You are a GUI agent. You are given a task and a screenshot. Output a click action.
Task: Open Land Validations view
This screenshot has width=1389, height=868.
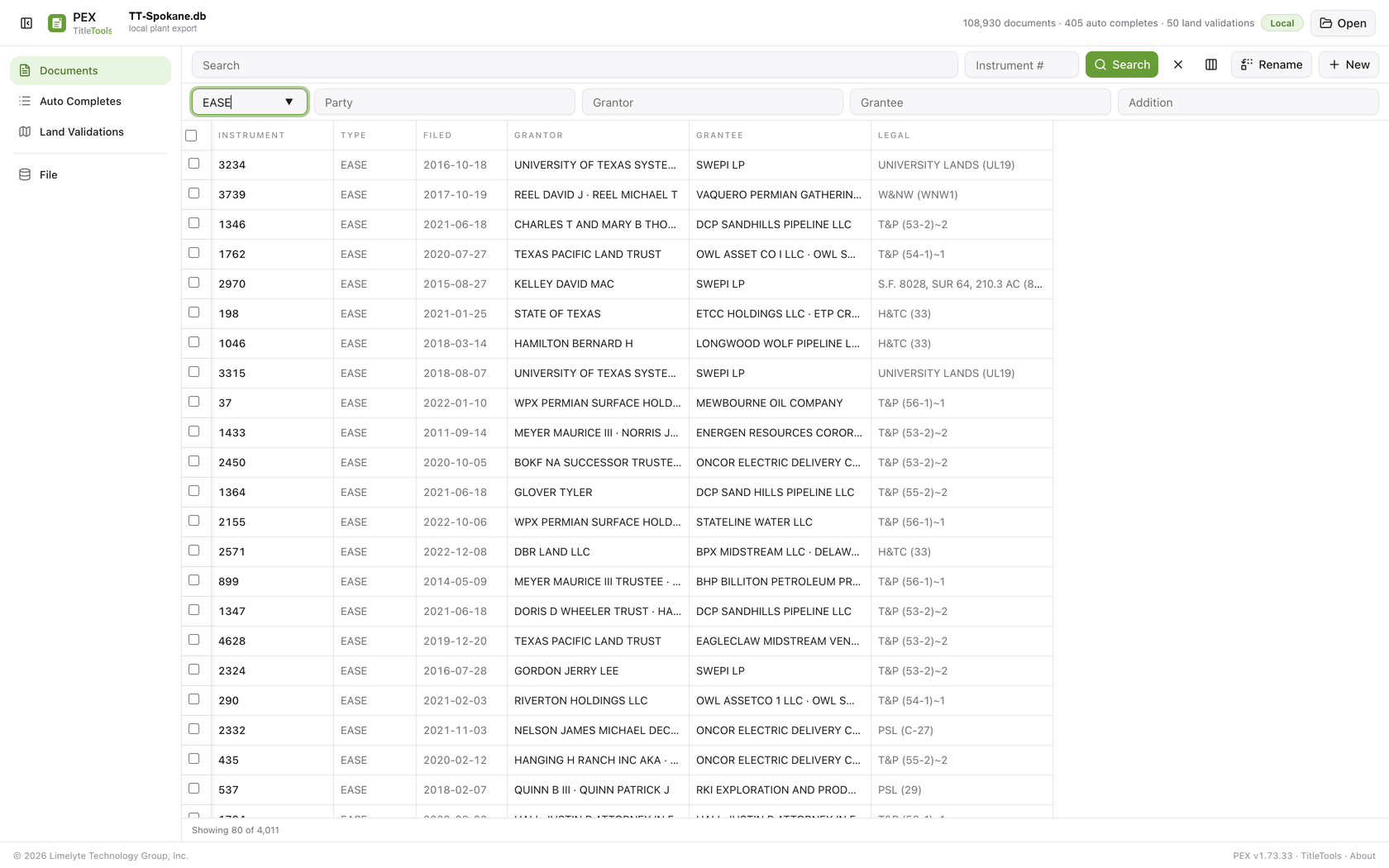pyautogui.click(x=90, y=131)
